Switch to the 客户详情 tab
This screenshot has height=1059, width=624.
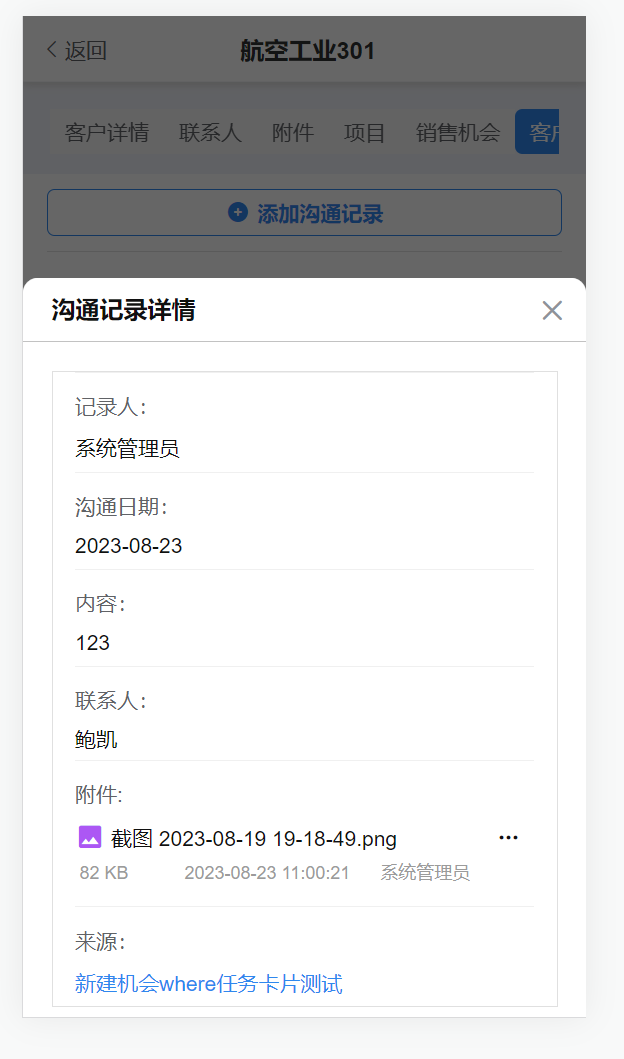click(107, 133)
